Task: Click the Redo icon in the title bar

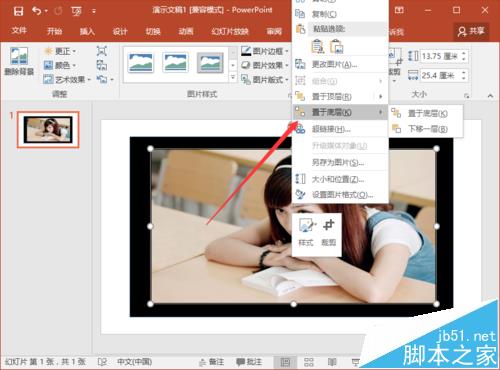Action: click(59, 11)
